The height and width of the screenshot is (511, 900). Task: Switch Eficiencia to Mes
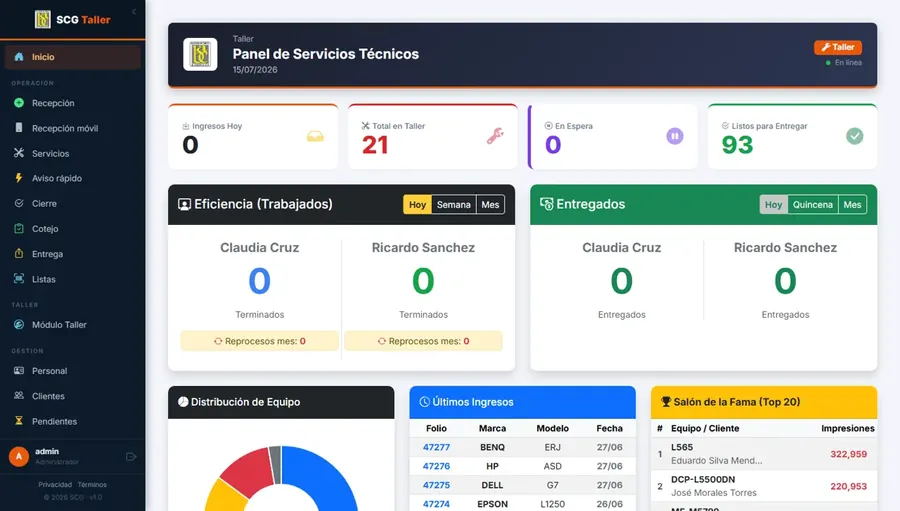point(490,204)
